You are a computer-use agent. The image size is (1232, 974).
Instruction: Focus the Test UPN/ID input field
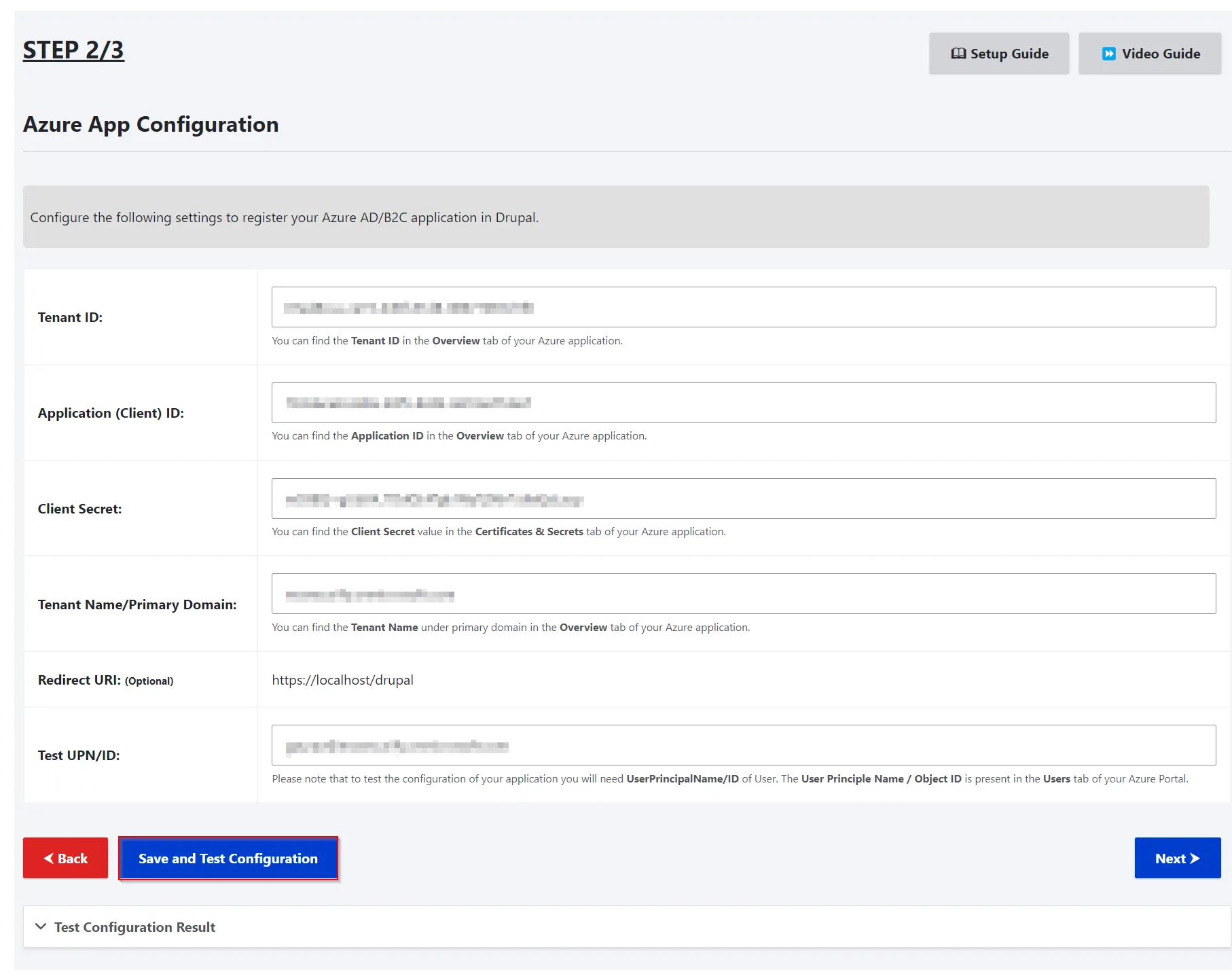pos(744,745)
